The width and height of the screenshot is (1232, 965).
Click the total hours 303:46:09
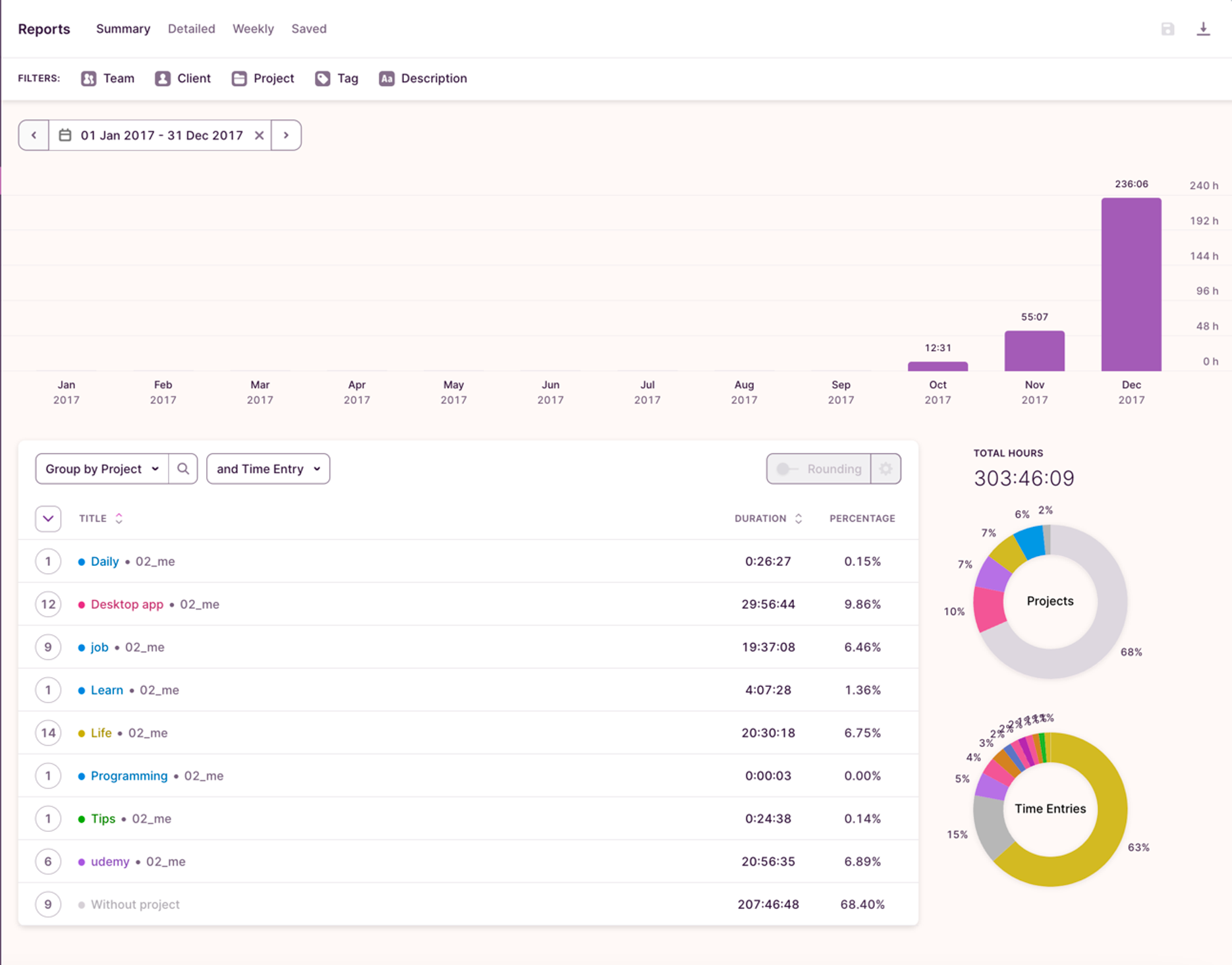(x=1024, y=478)
